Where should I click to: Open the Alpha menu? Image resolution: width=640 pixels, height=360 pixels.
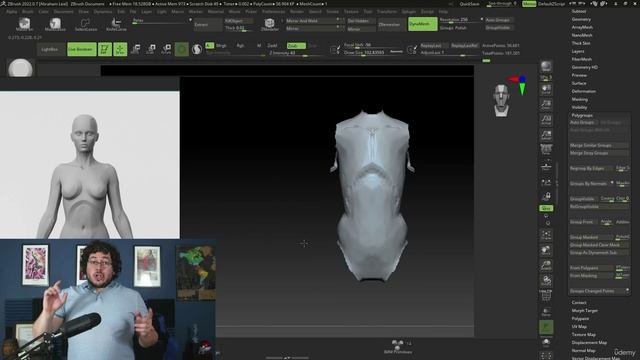[11, 11]
